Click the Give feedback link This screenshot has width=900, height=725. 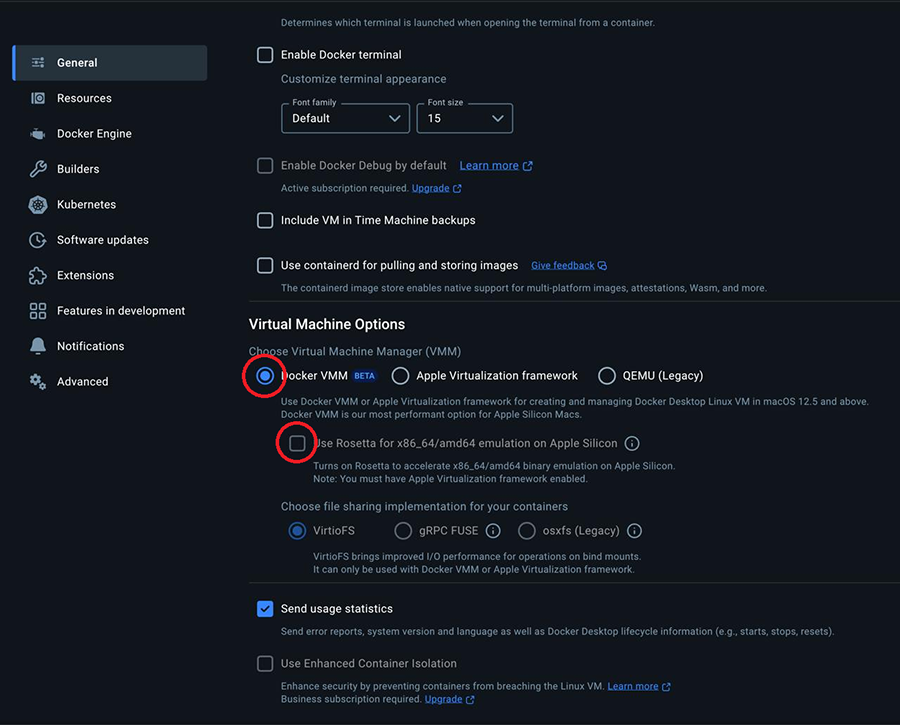click(563, 266)
